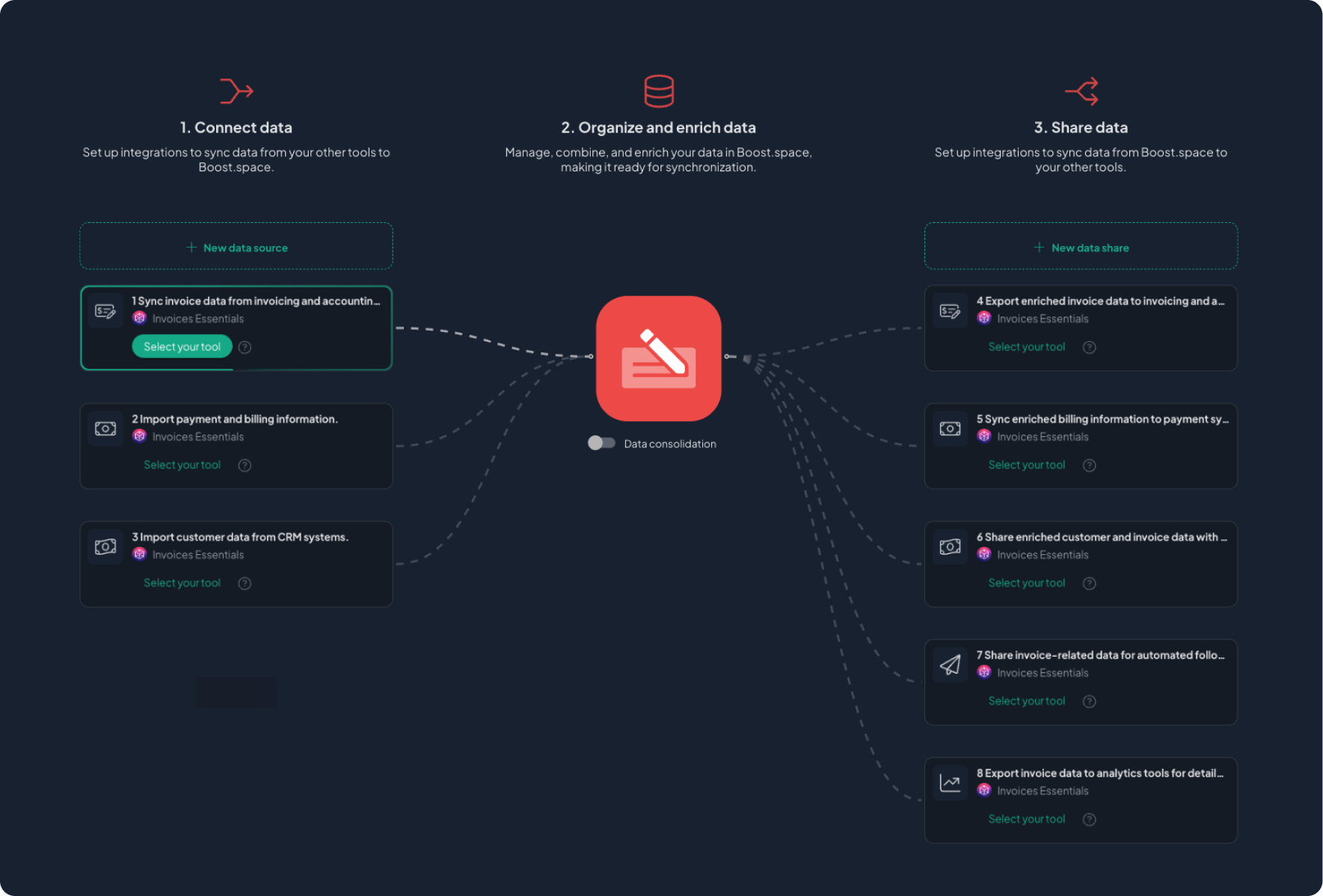The width and height of the screenshot is (1323, 896).
Task: Toggle the Data consolidation switch
Action: coord(601,443)
